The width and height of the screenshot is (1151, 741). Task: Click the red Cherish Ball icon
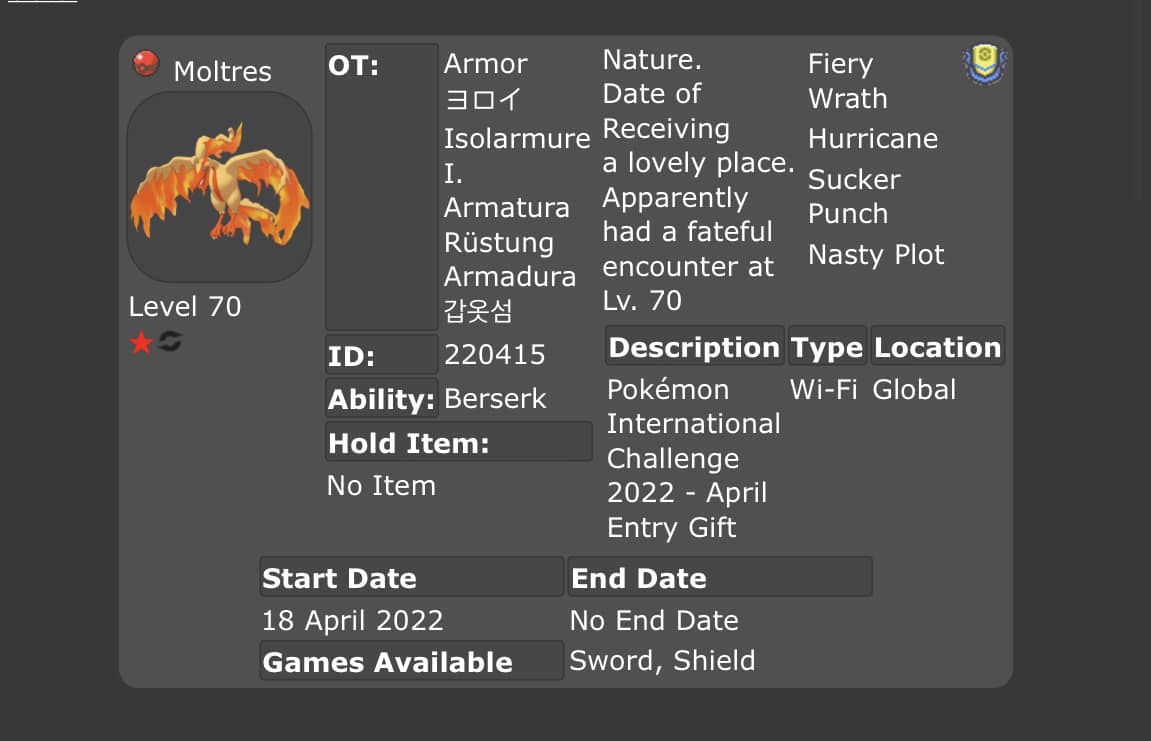click(145, 64)
